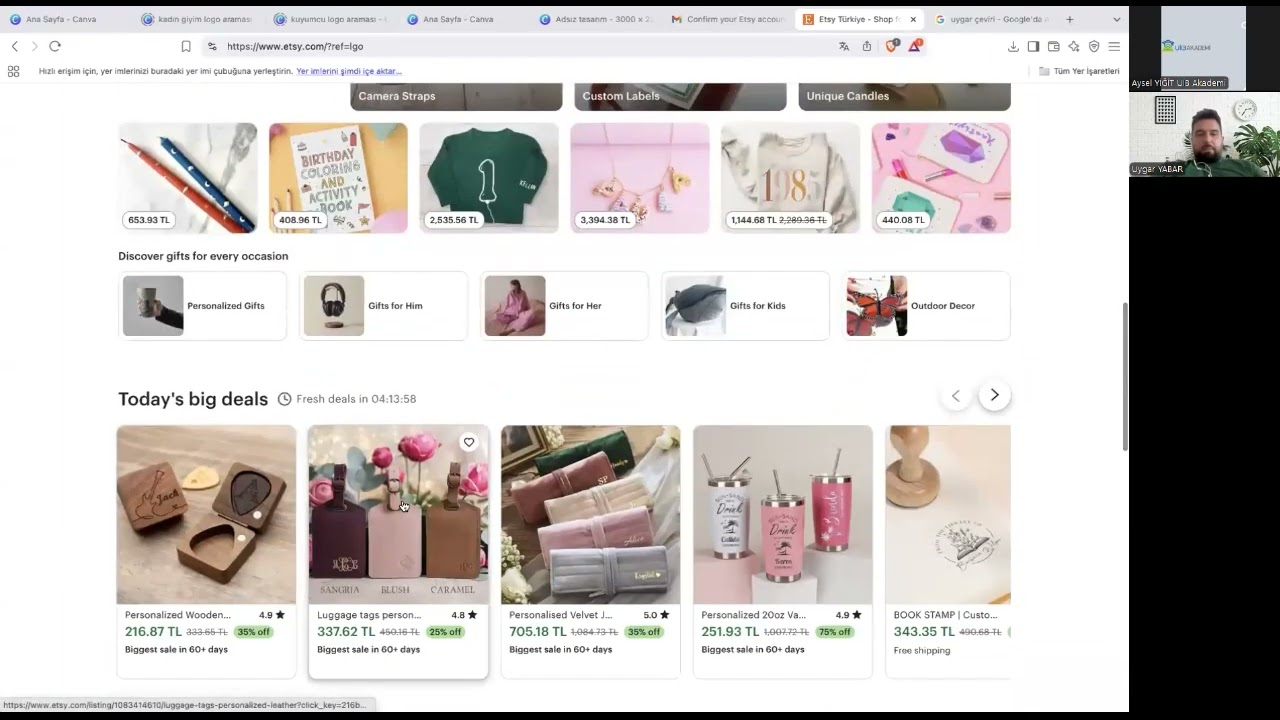Image resolution: width=1280 pixels, height=720 pixels.
Task: Open Outdoor Decor card
Action: tap(926, 306)
